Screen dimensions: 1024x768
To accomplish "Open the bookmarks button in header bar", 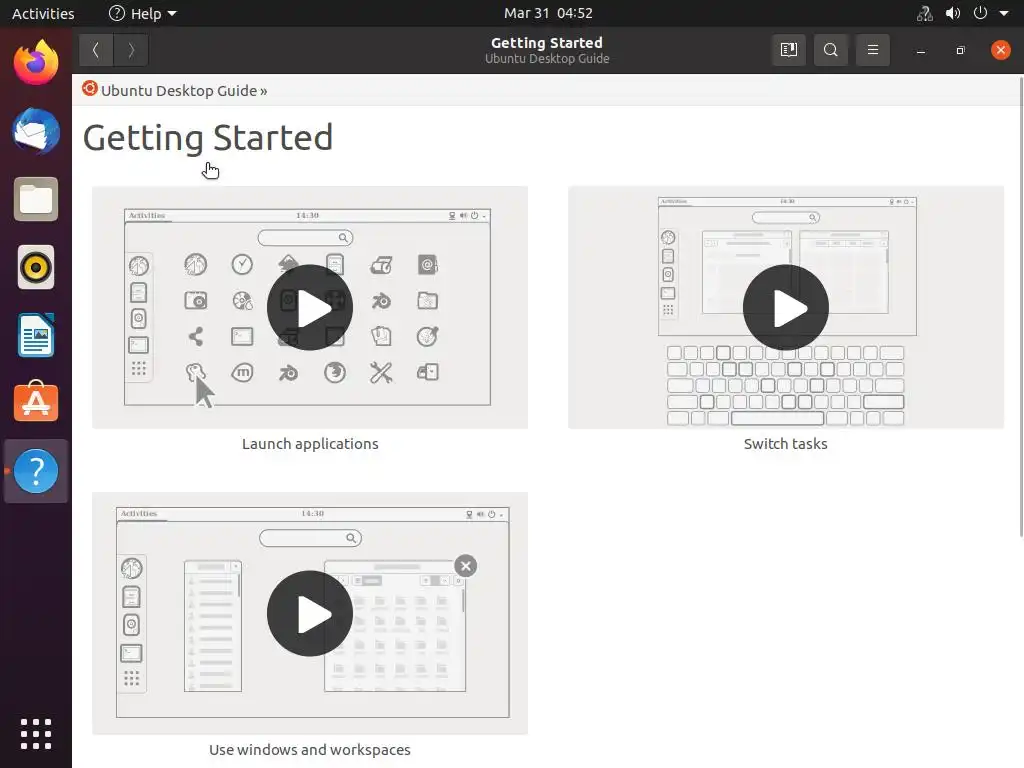I will tap(788, 50).
